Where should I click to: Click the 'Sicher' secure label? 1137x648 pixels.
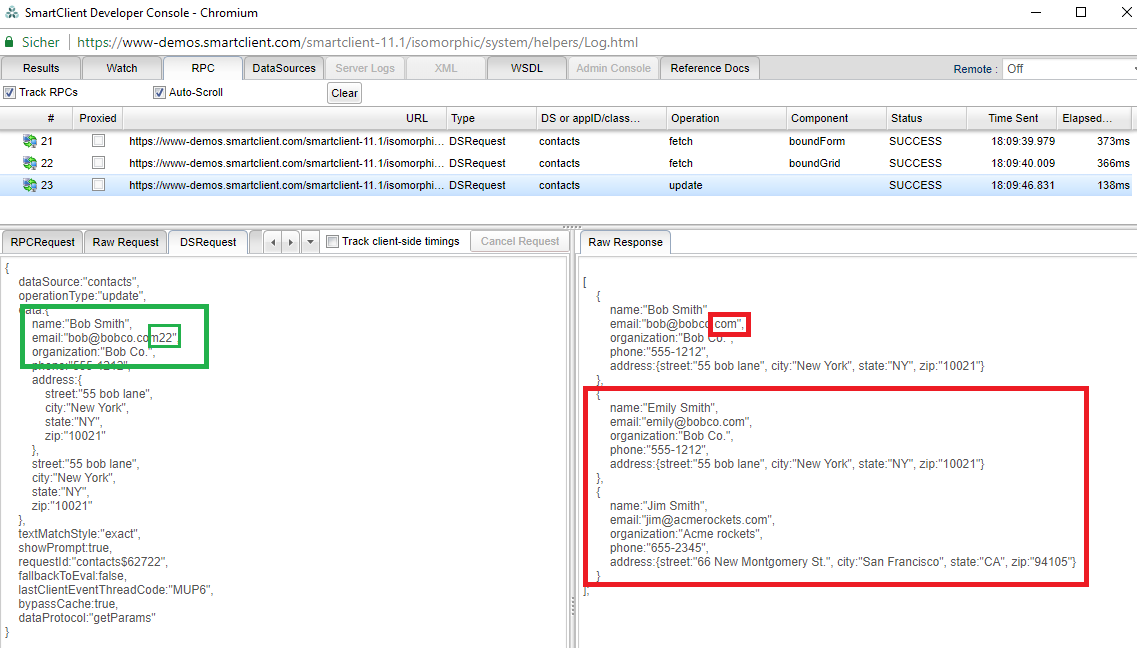click(41, 42)
